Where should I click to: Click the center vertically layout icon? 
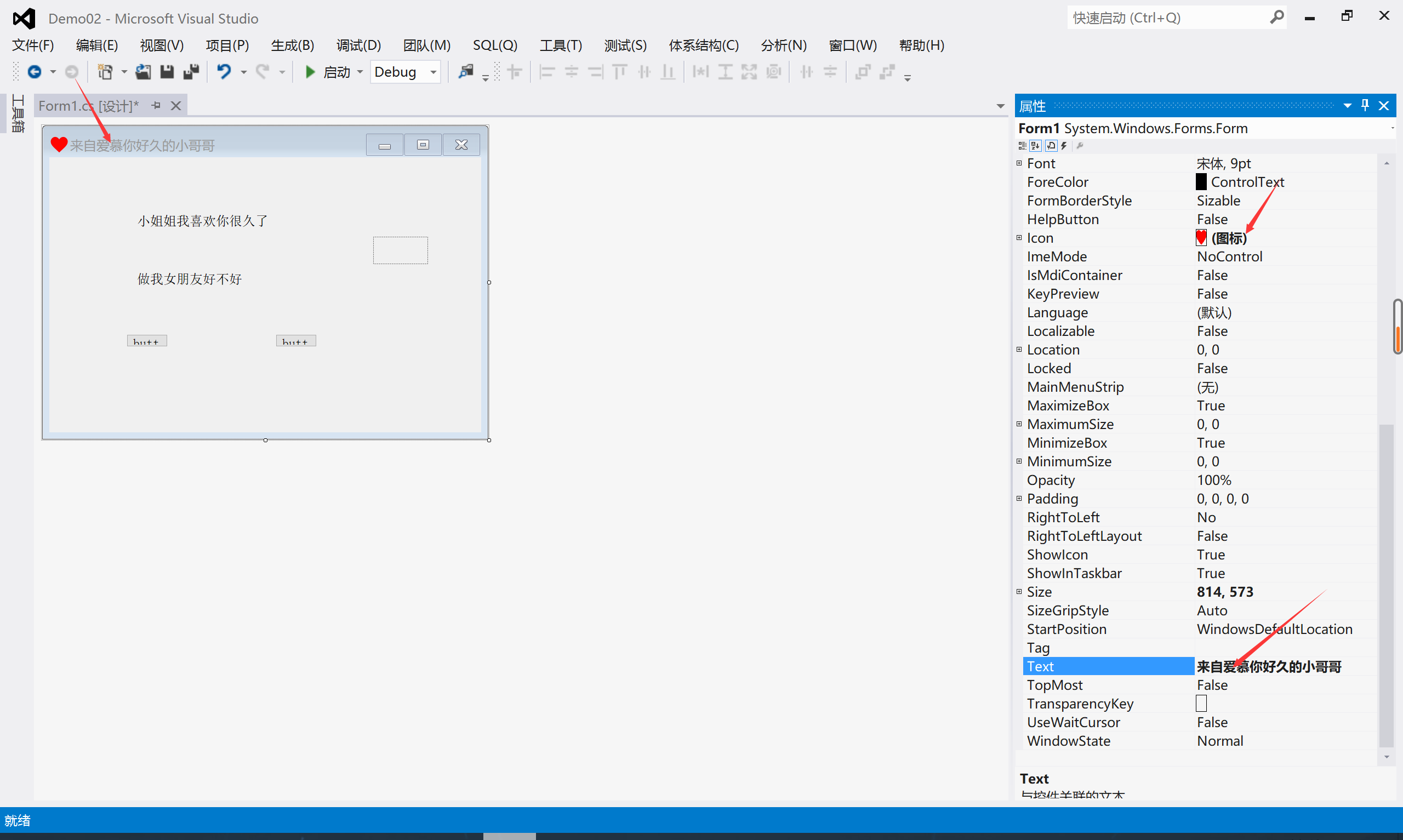click(830, 72)
